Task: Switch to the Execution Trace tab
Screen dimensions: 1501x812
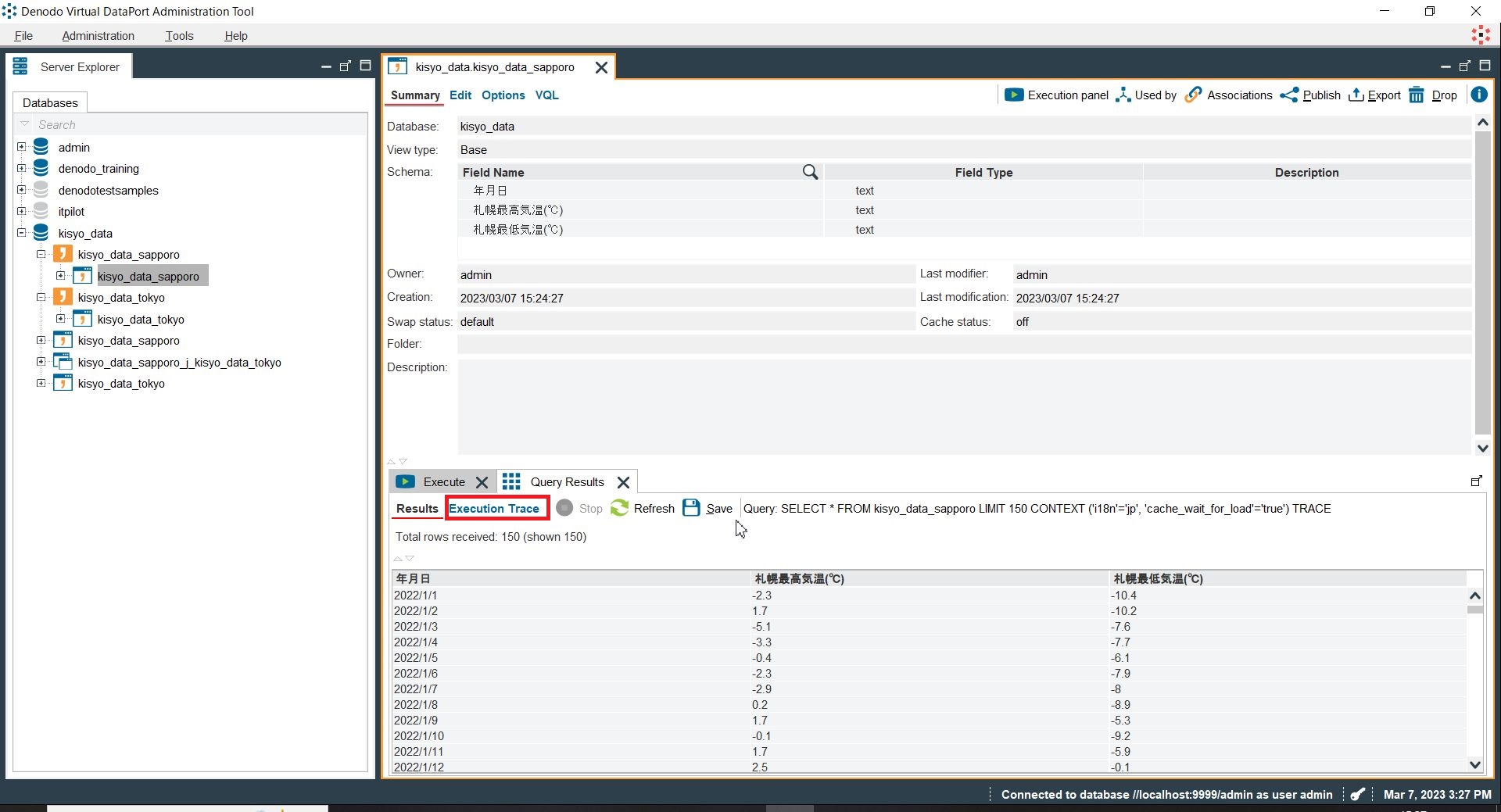Action: (494, 509)
